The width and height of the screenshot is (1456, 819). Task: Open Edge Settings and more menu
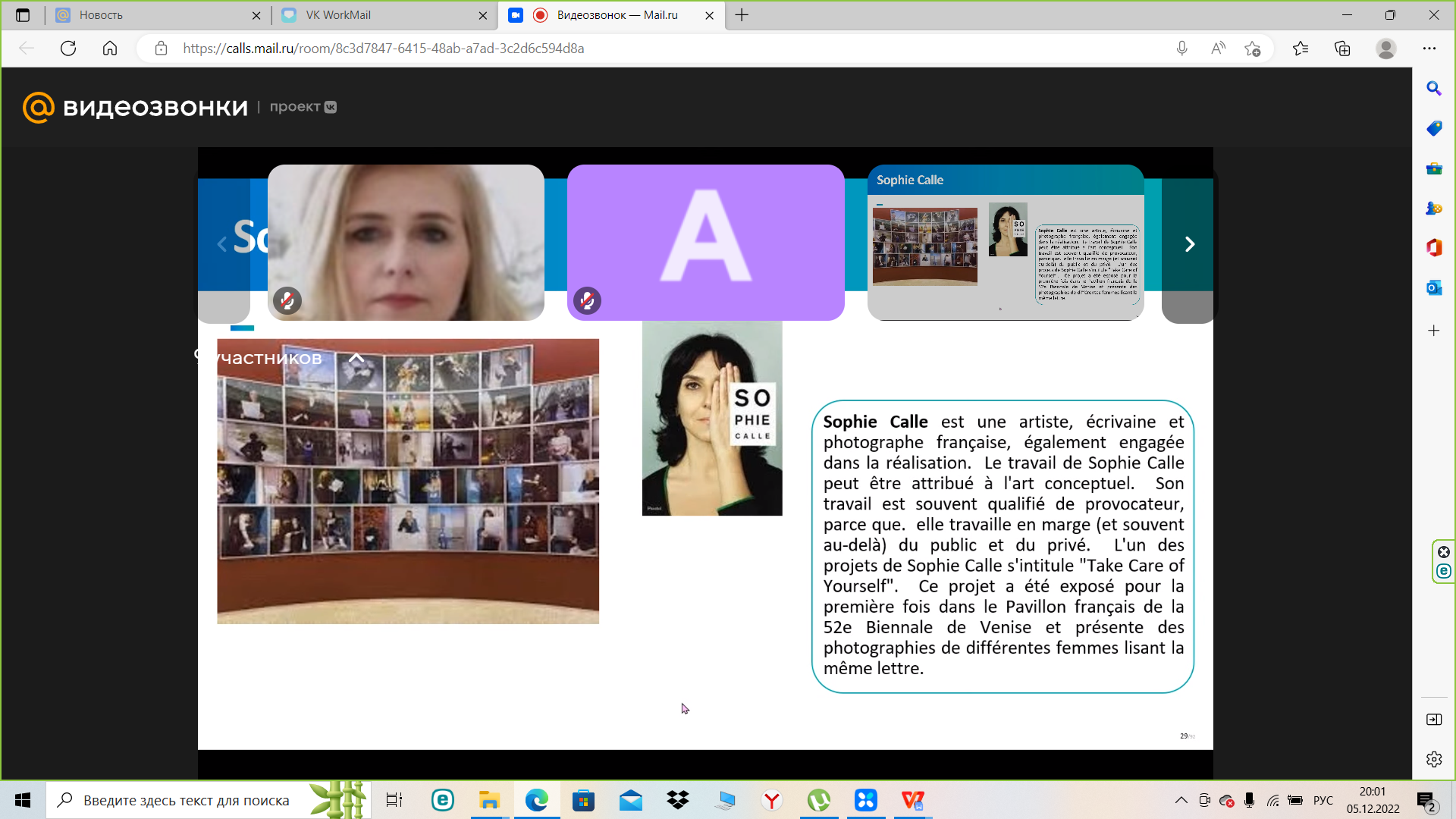pos(1429,49)
